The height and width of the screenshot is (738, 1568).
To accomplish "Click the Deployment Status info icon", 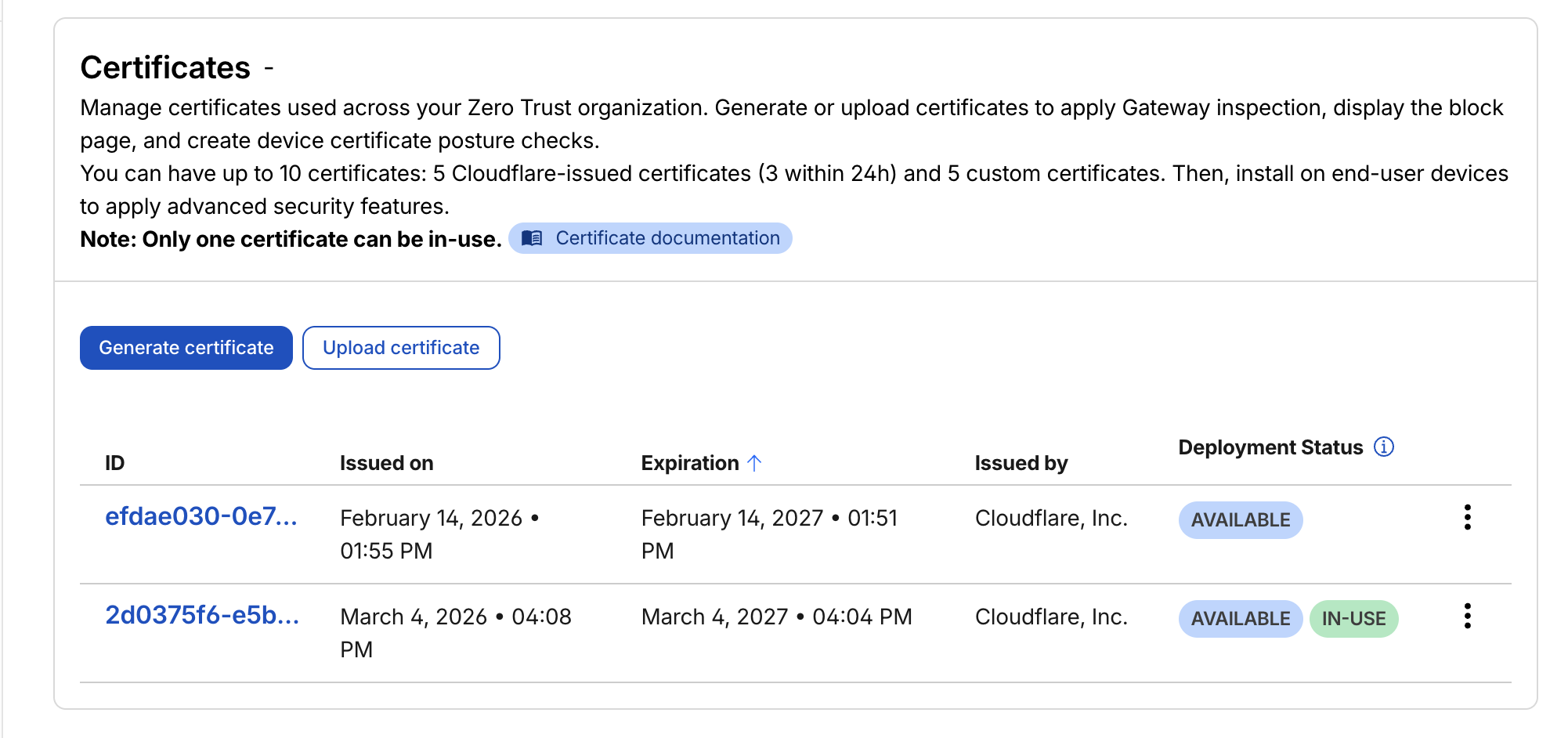I will [1385, 447].
